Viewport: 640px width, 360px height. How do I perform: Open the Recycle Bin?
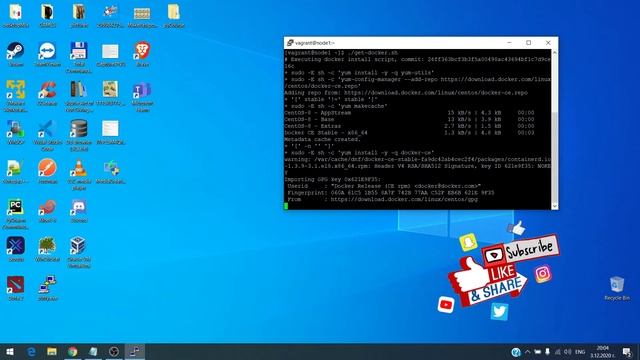617,288
